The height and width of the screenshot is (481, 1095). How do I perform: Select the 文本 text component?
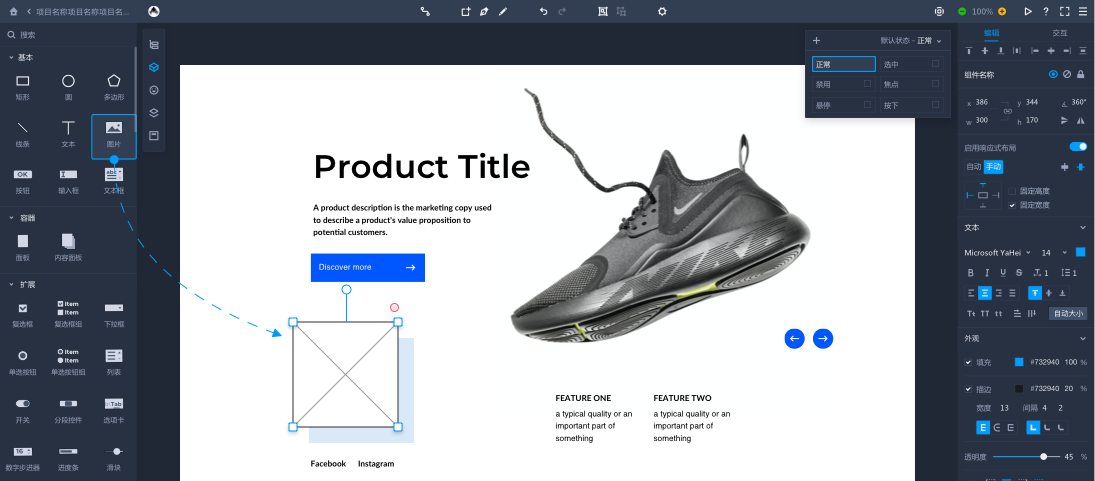(68, 133)
